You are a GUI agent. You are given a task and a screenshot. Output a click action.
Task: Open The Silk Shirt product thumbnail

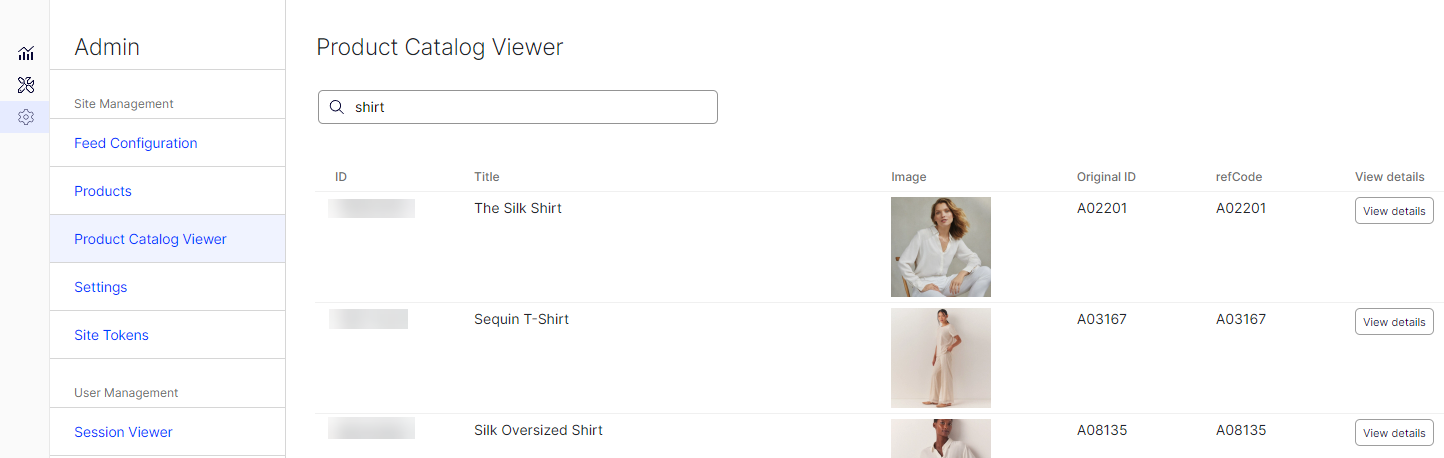coord(941,247)
